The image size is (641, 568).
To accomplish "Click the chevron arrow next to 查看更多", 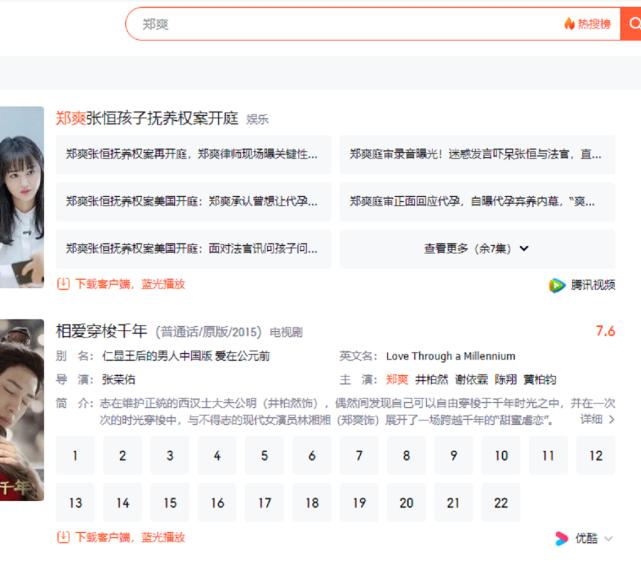I will 524,249.
